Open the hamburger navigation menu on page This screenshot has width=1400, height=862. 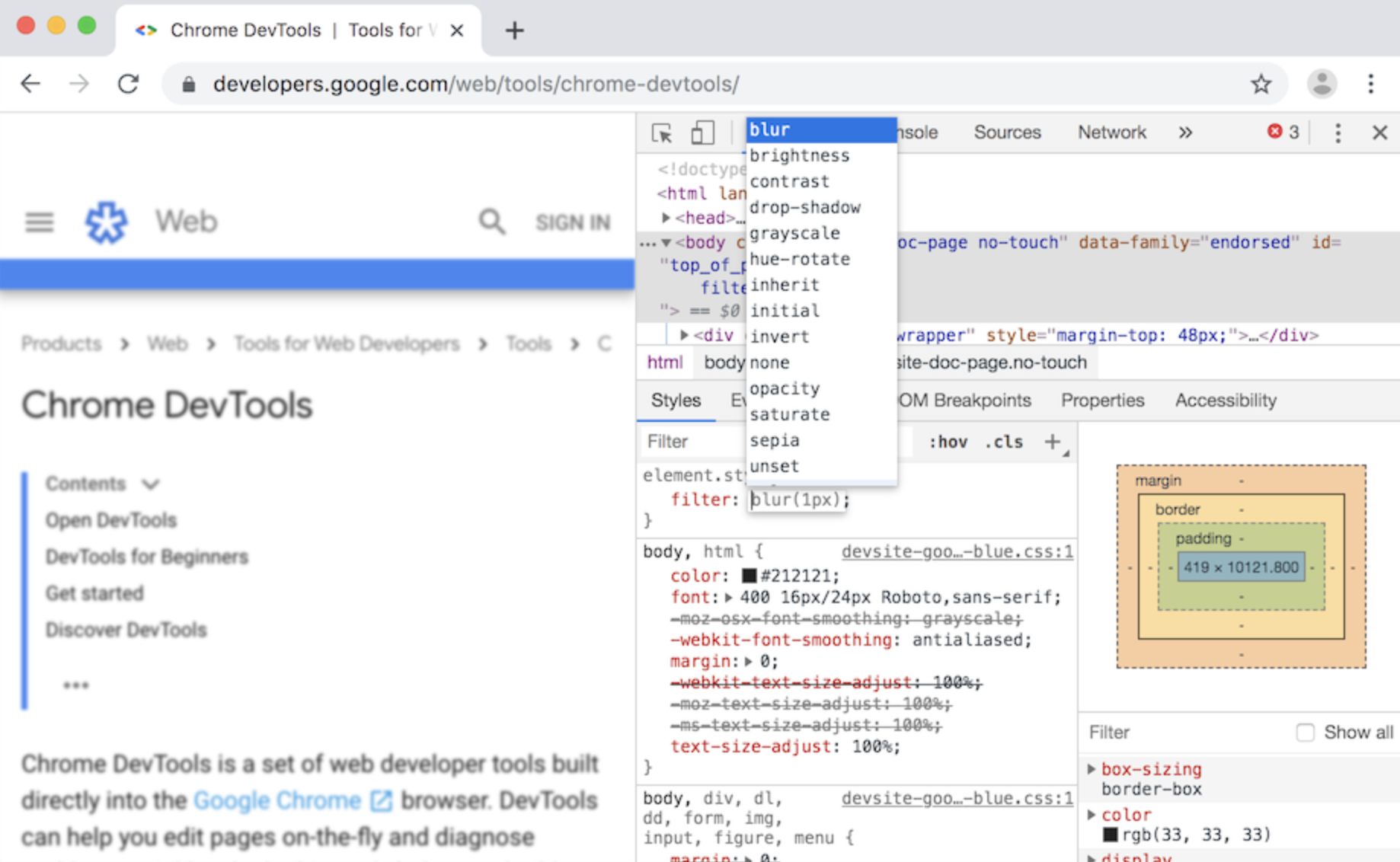[x=40, y=222]
